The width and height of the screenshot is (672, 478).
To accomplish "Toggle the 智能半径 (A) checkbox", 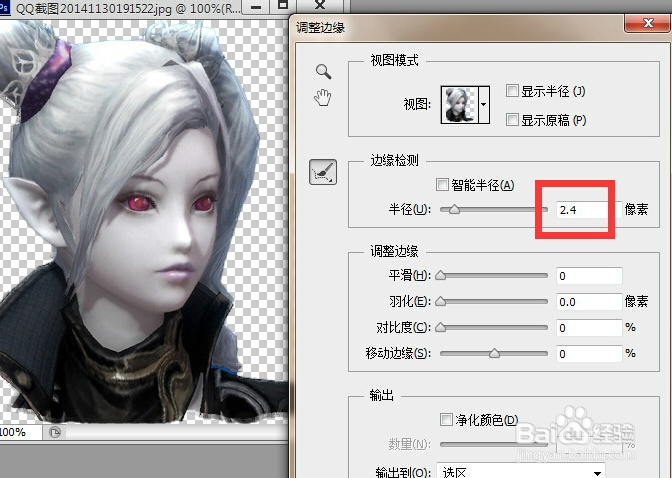I will (442, 185).
